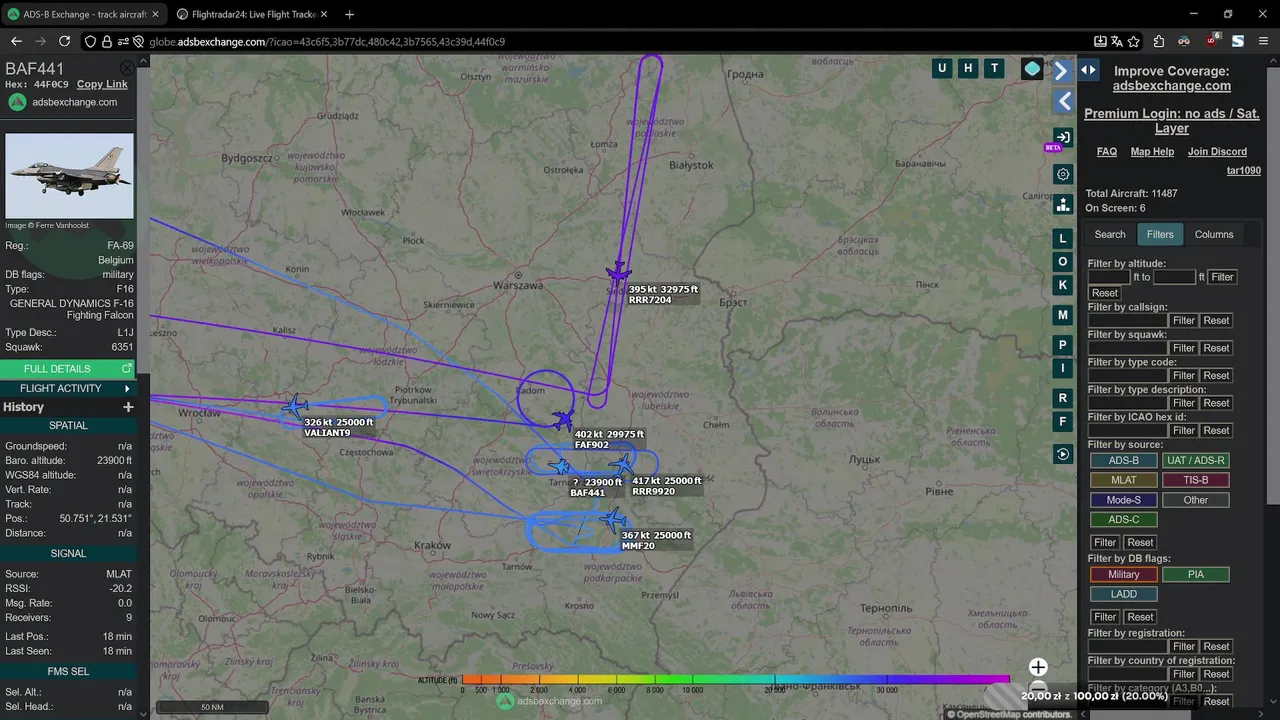This screenshot has height=720, width=1280.
Task: Click the translate page icon
Action: 1117,41
